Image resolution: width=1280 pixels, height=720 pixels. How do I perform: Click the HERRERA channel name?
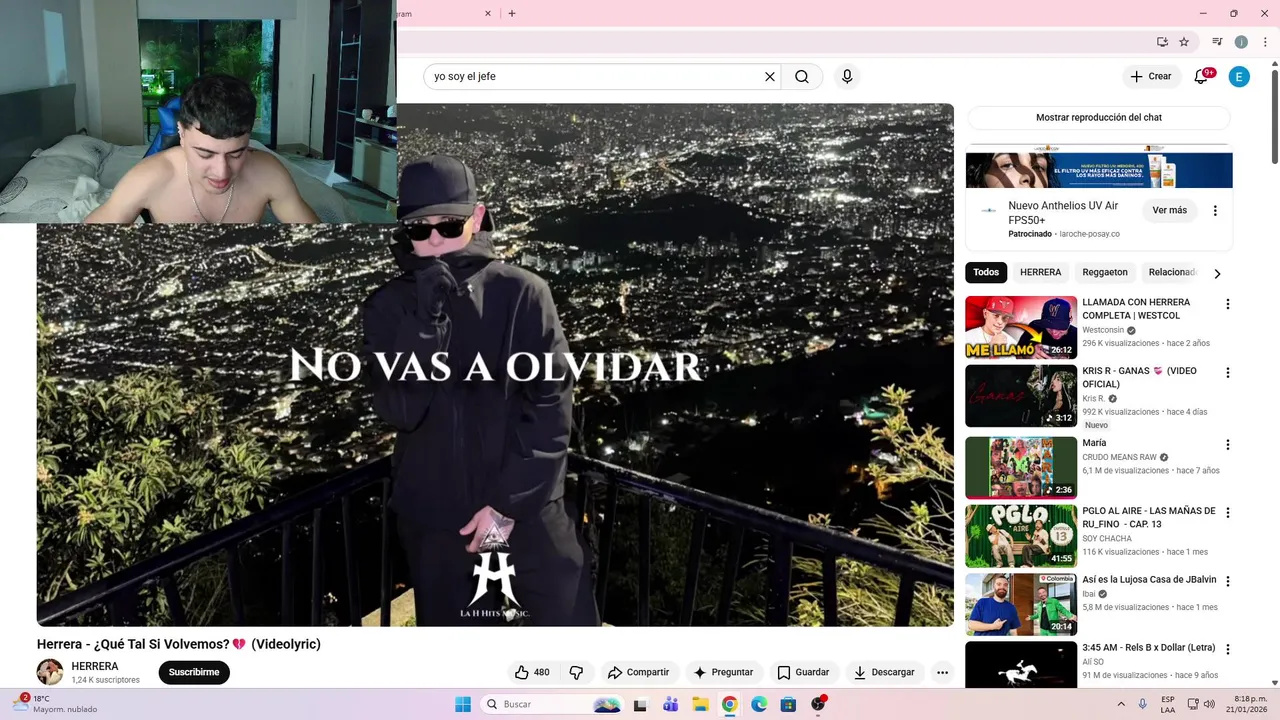pyautogui.click(x=95, y=666)
